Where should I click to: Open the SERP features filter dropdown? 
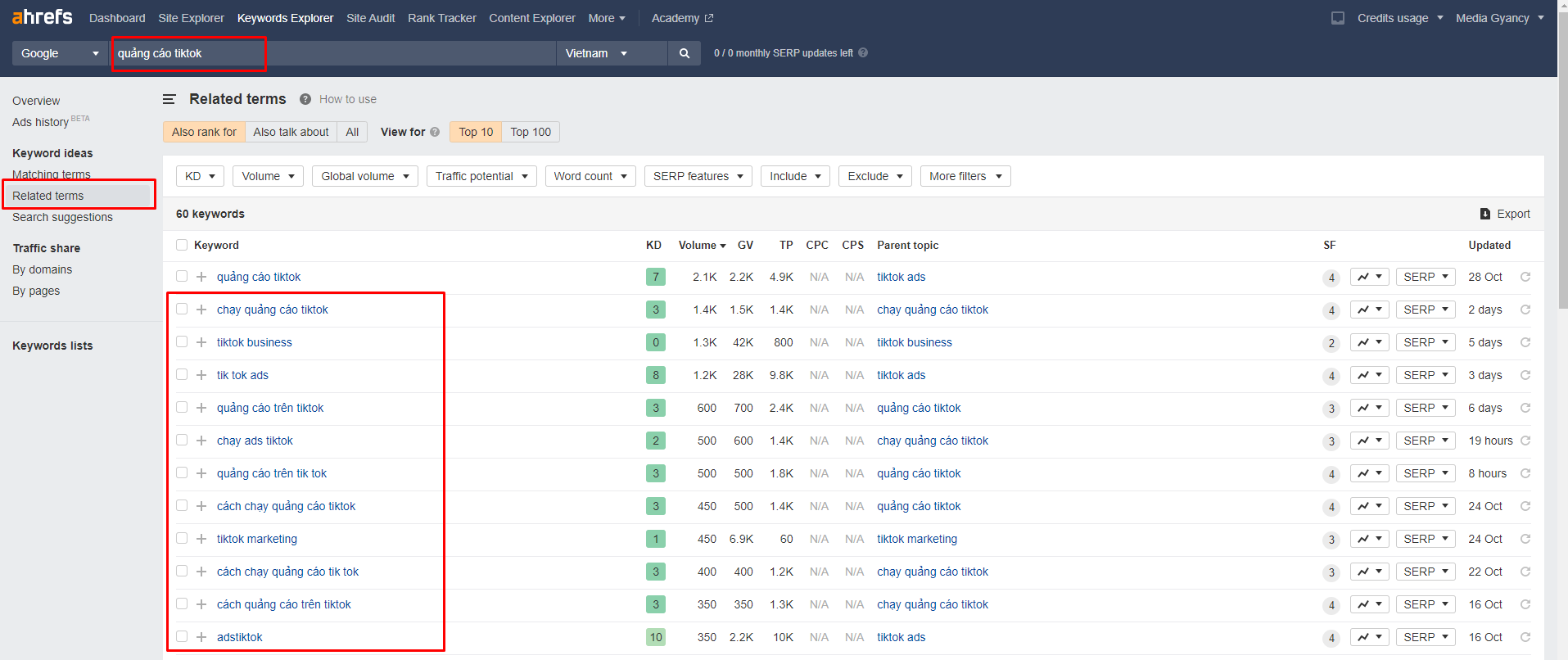pyautogui.click(x=698, y=176)
